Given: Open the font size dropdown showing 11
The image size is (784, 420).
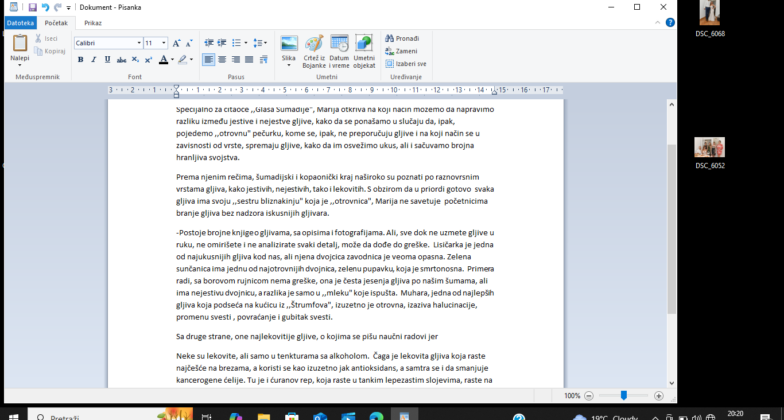Looking at the screenshot, I should tap(163, 43).
